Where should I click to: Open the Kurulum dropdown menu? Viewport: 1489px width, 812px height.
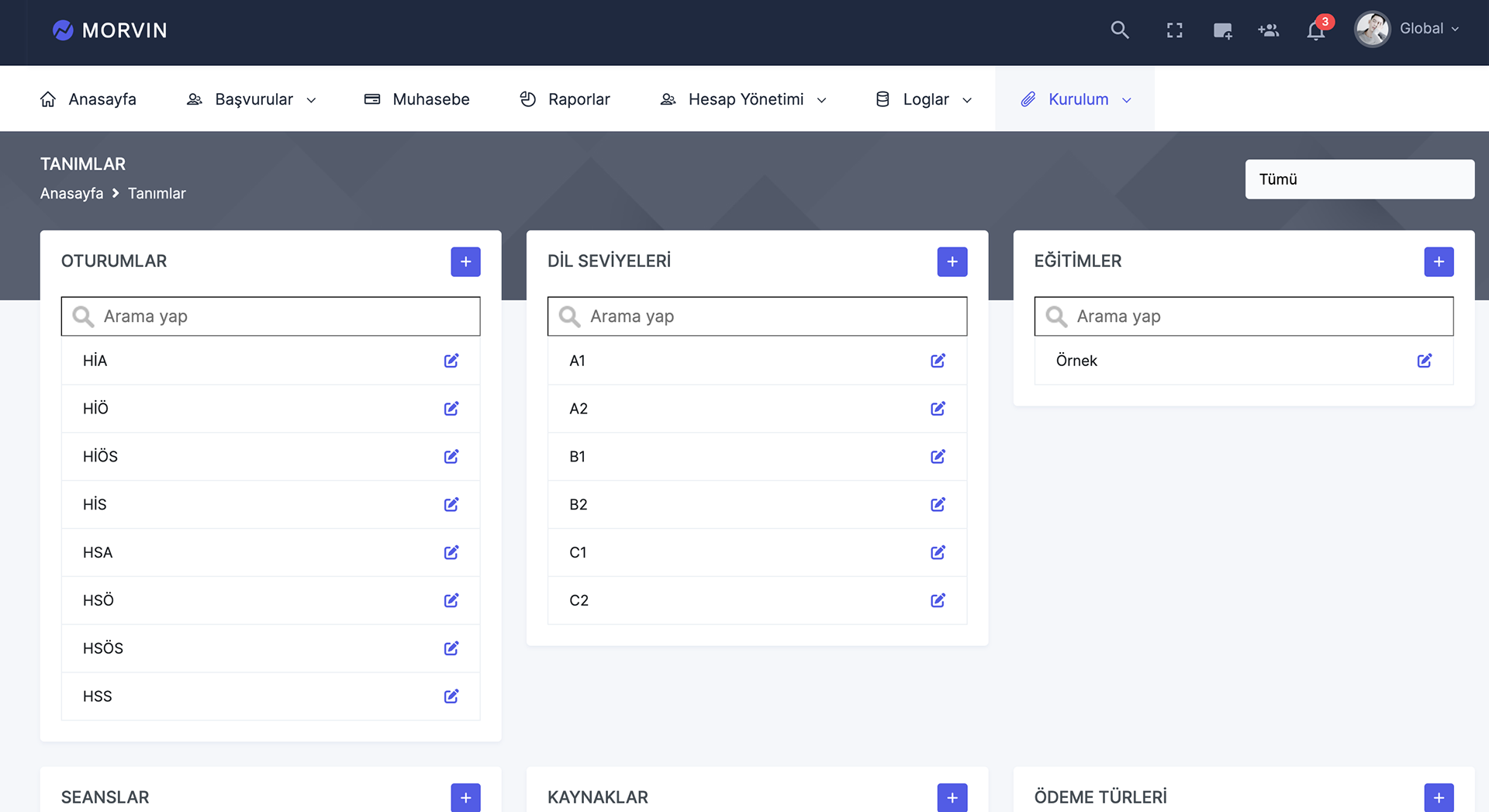tap(1076, 99)
